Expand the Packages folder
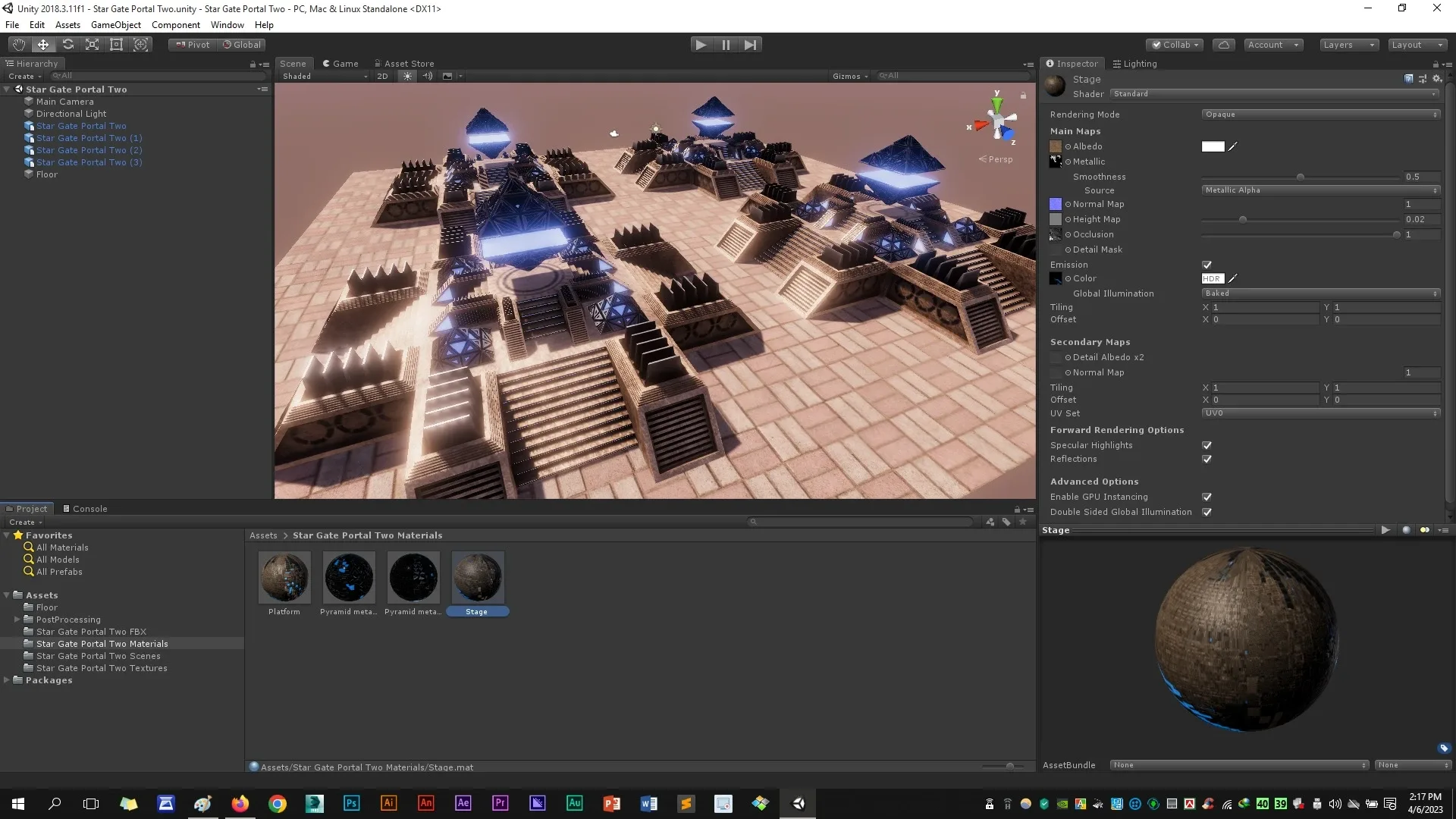Screen dimensions: 1456x819 [x=7, y=680]
